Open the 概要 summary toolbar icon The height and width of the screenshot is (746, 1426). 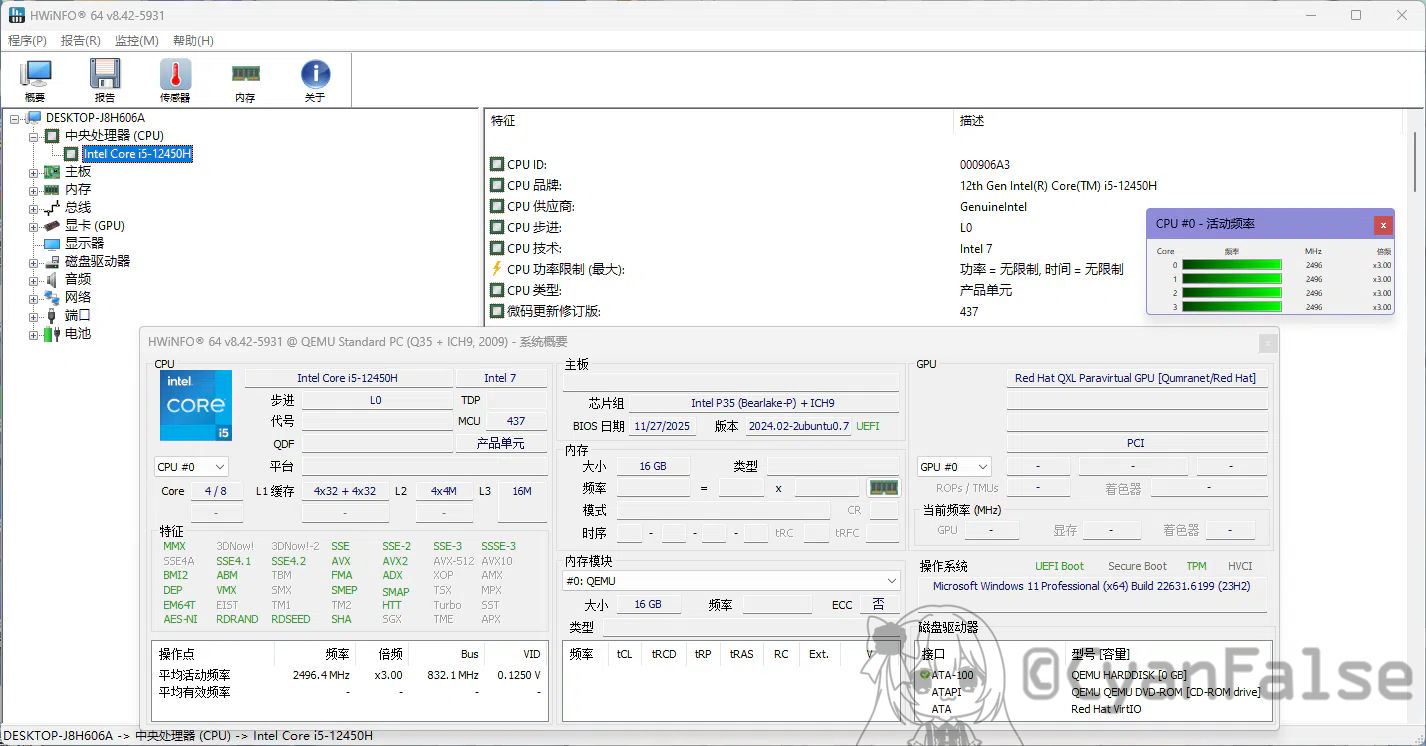(35, 79)
